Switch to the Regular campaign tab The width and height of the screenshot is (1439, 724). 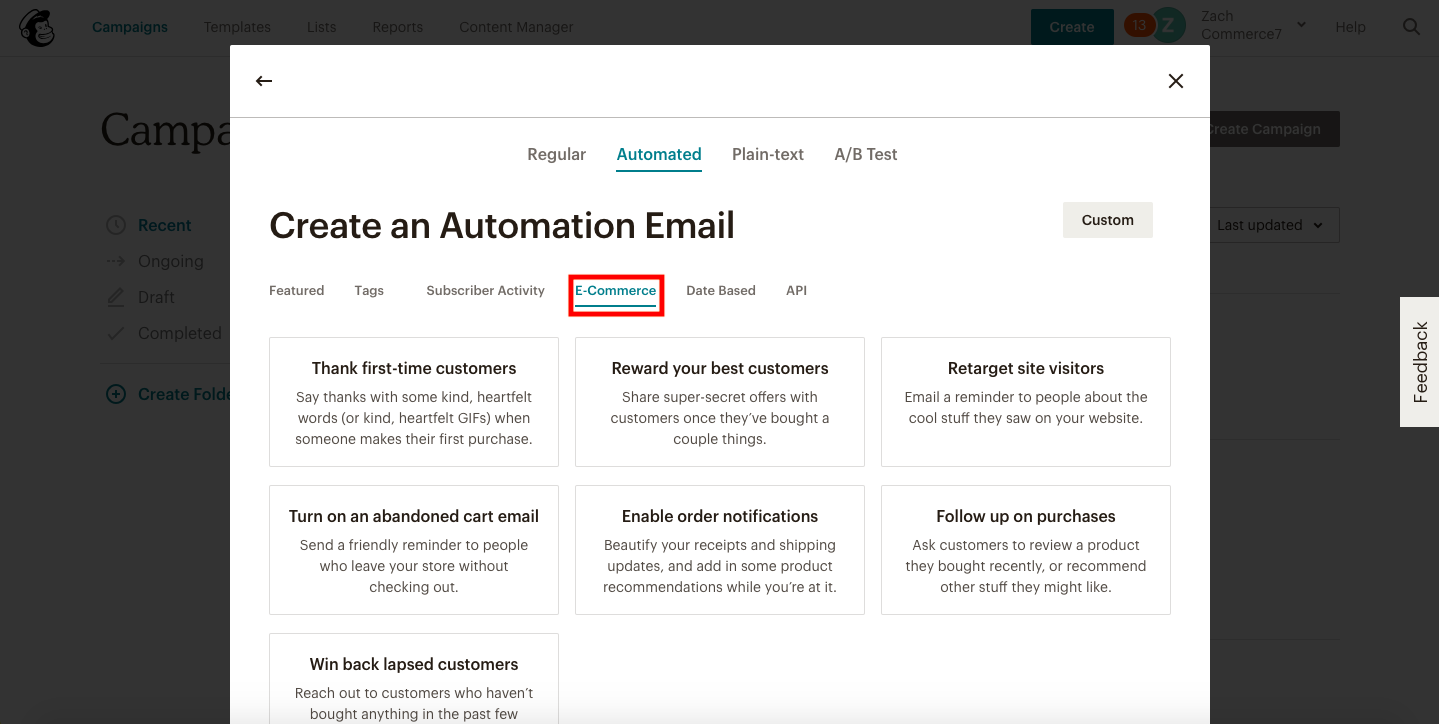point(557,154)
